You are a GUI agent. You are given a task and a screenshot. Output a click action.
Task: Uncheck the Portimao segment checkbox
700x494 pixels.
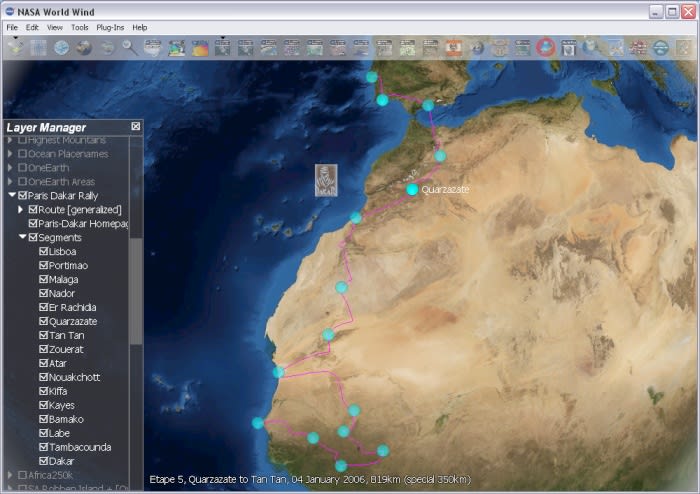pyautogui.click(x=43, y=265)
